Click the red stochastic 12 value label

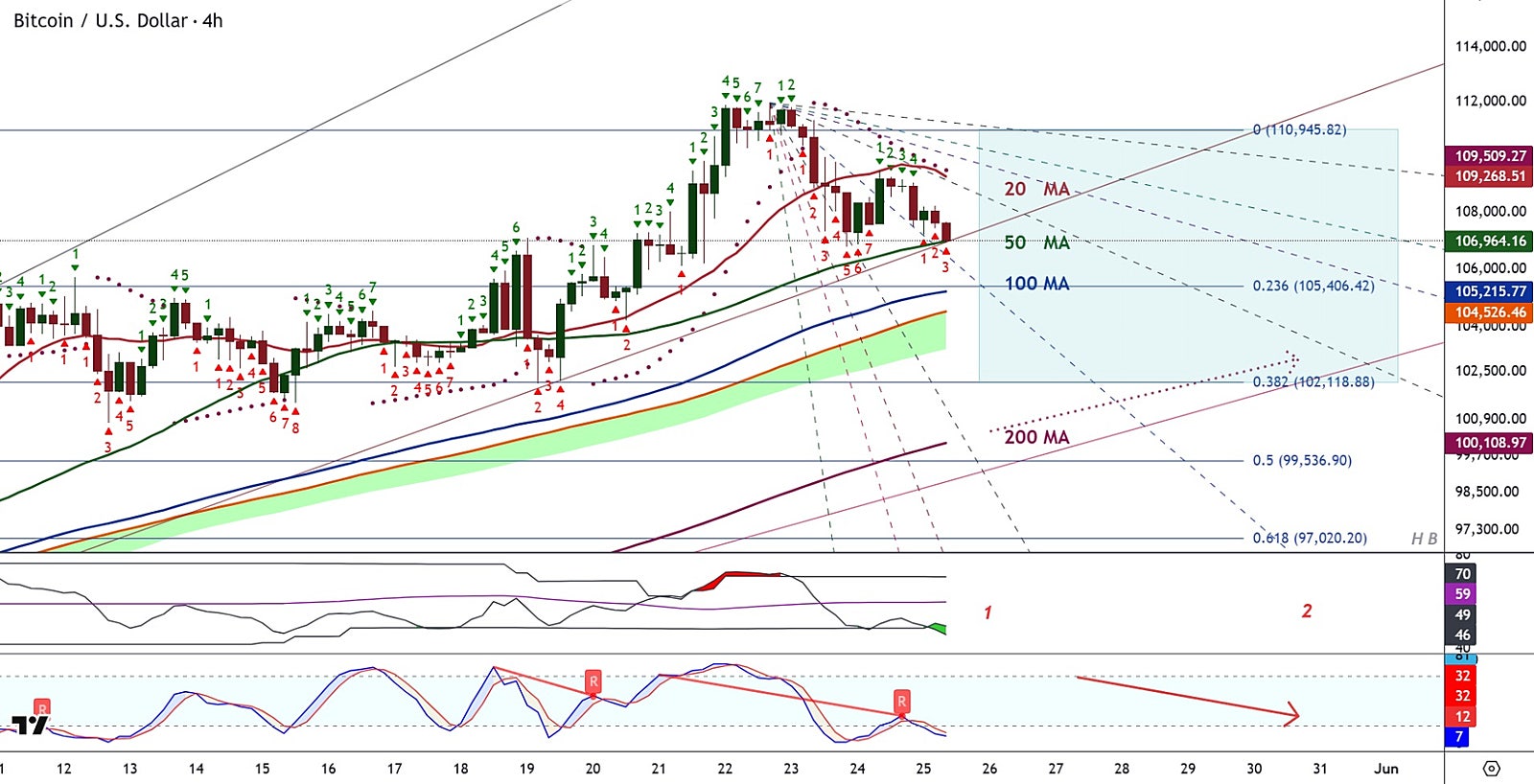[x=1462, y=717]
